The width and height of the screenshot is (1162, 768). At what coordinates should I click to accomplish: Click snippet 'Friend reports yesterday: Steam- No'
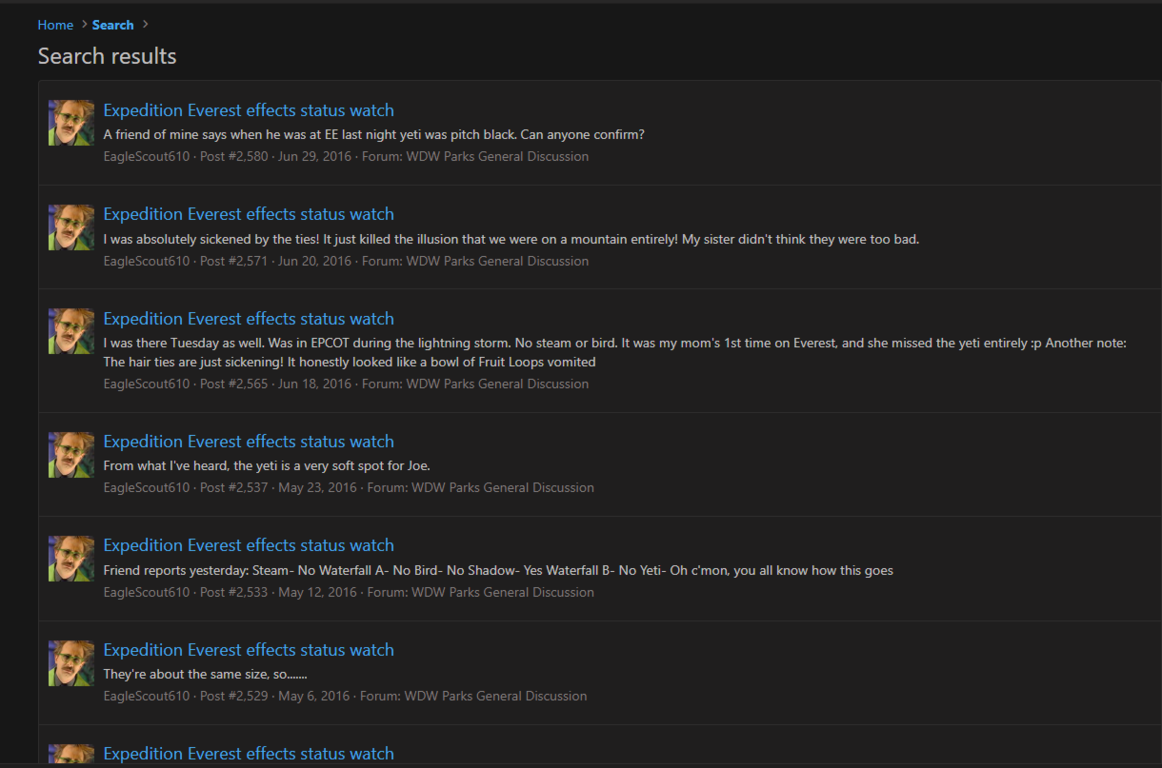498,571
